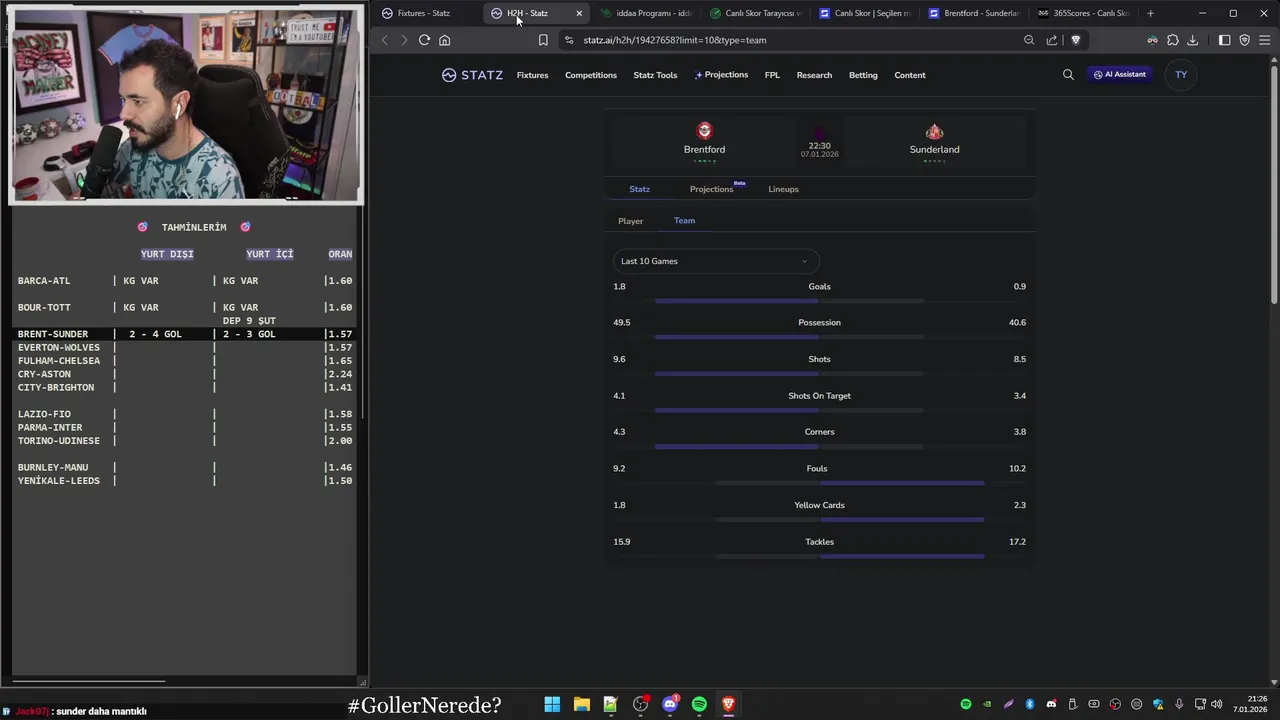Click the Goals comparison bar
Image resolution: width=1280 pixels, height=720 pixels.
(819, 300)
